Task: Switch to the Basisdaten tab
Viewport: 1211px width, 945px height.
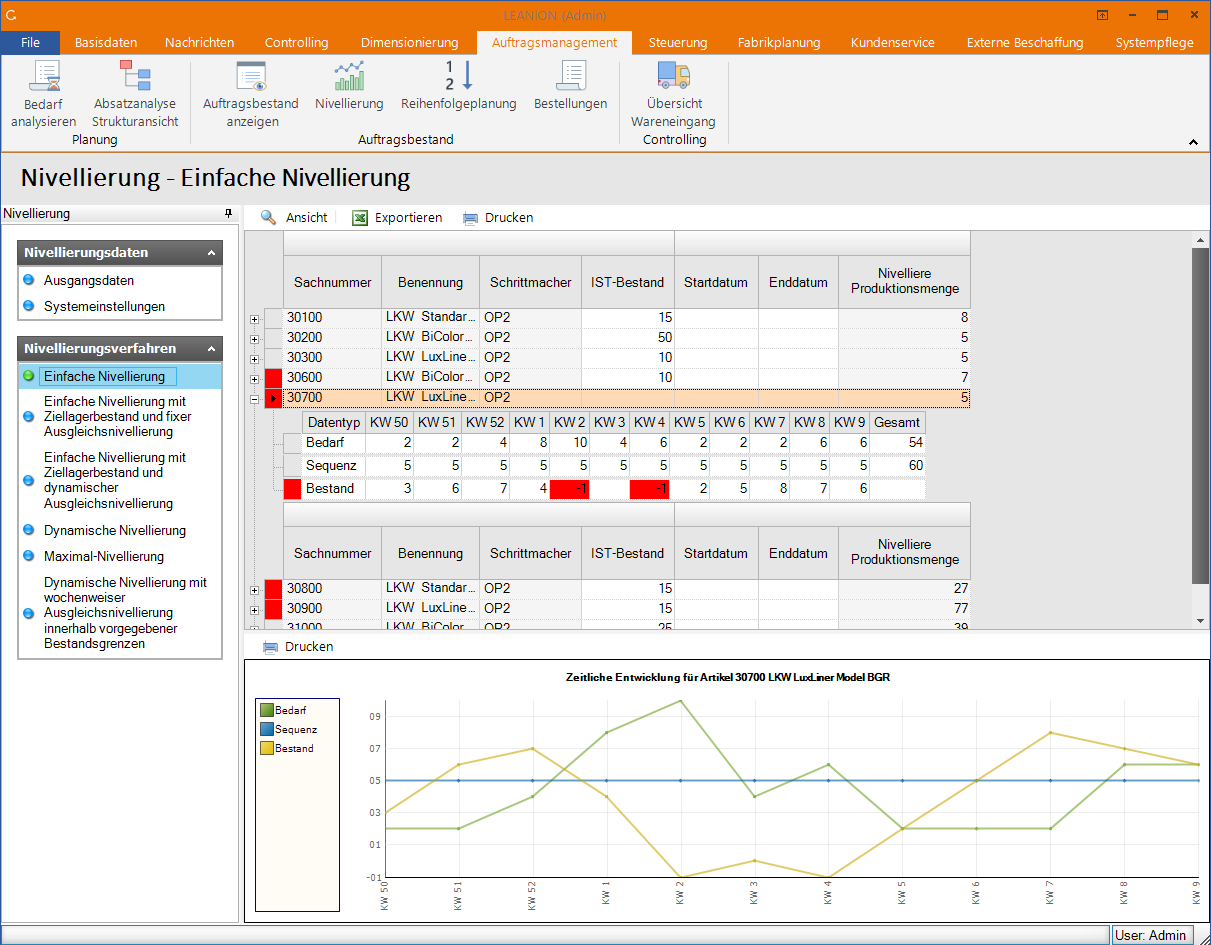Action: (x=106, y=42)
